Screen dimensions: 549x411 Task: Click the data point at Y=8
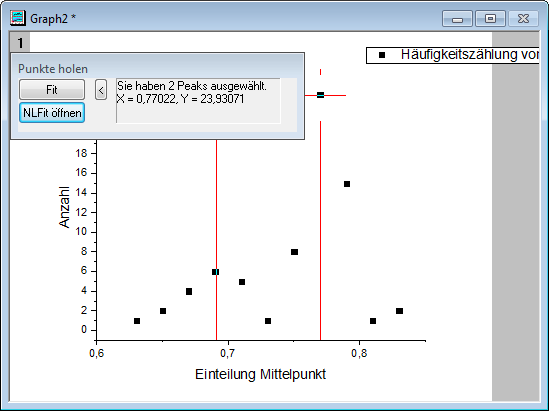tap(294, 252)
